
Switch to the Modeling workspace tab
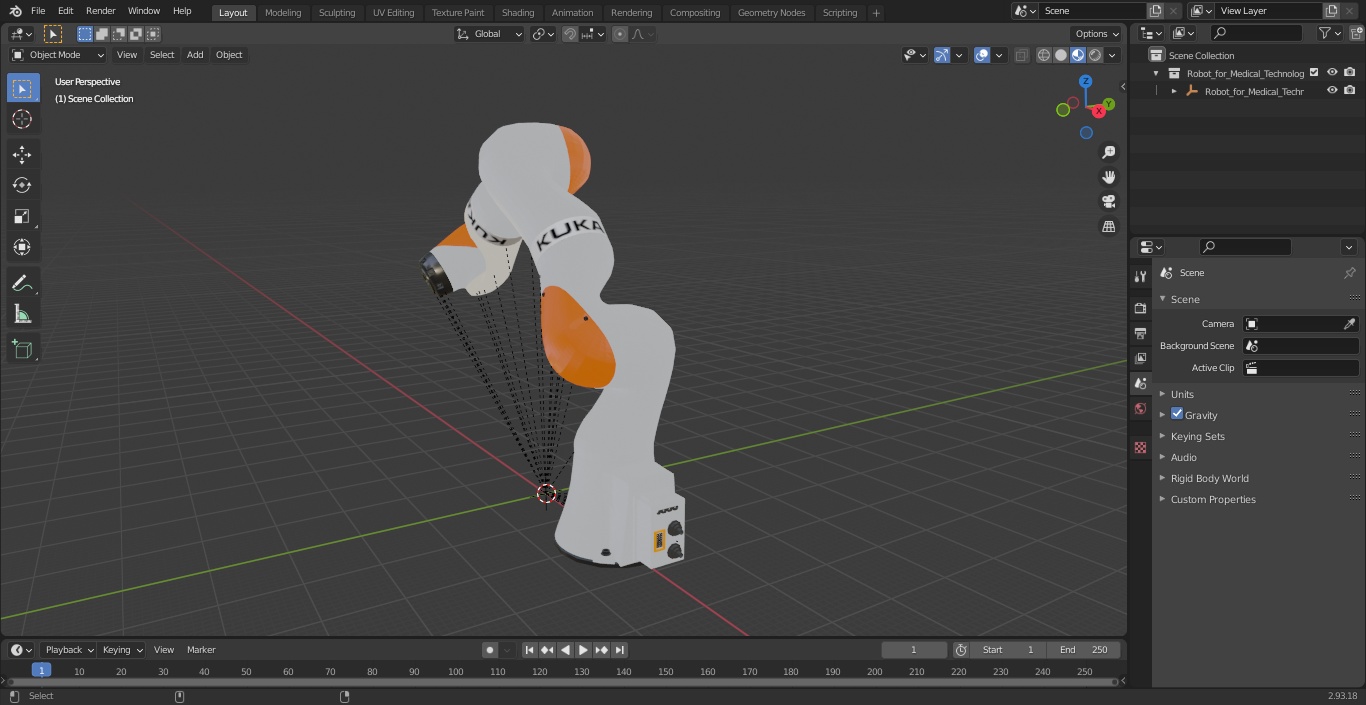(283, 12)
